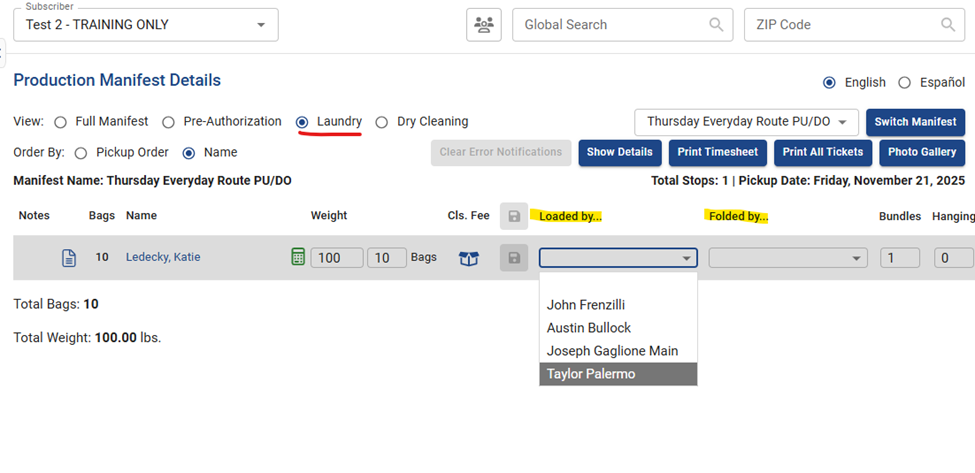Image resolution: width=975 pixels, height=473 pixels.
Task: Click the save icon in Ledecky's row
Action: click(x=514, y=258)
